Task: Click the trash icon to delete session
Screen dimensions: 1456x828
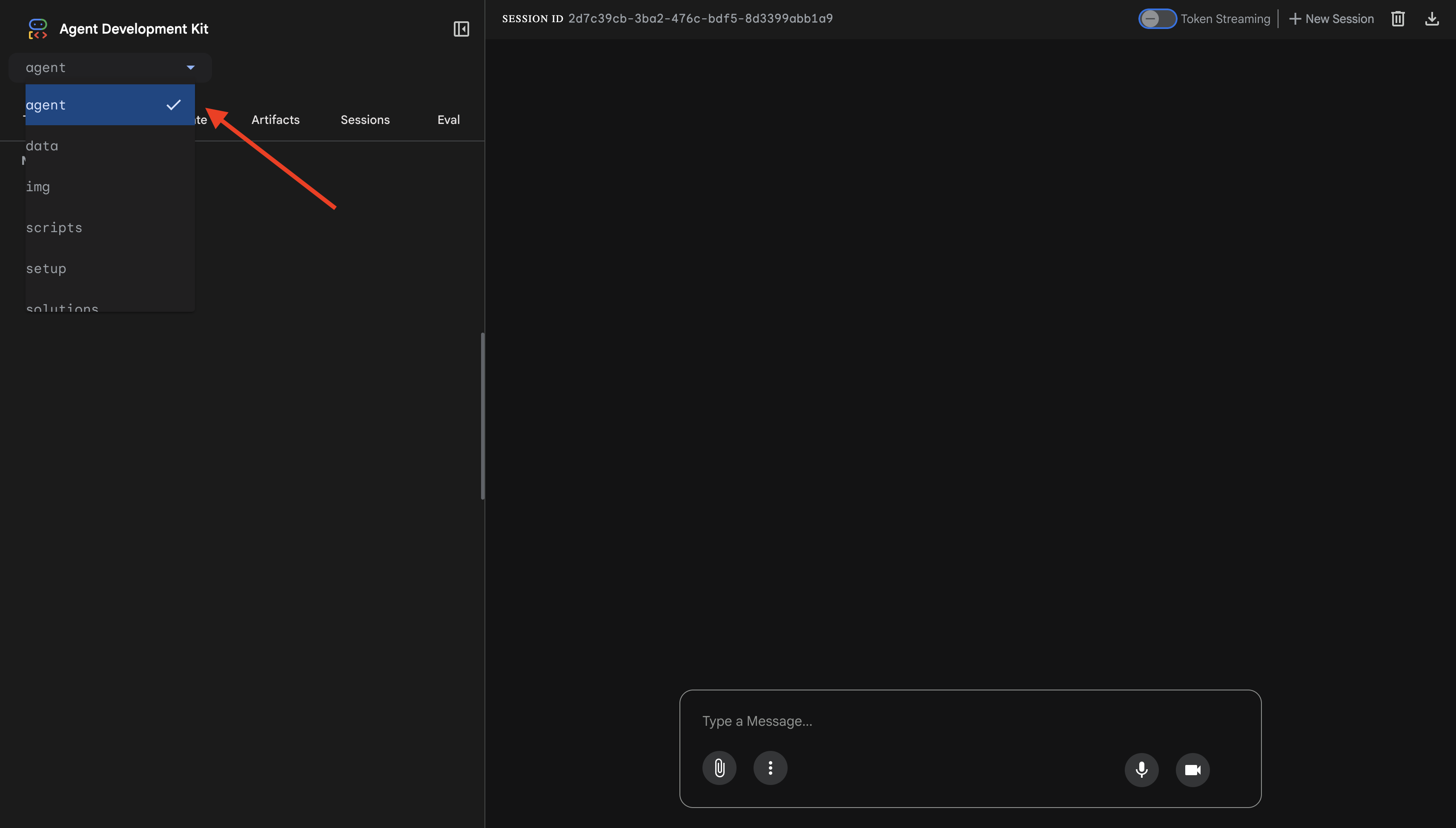Action: pos(1398,18)
